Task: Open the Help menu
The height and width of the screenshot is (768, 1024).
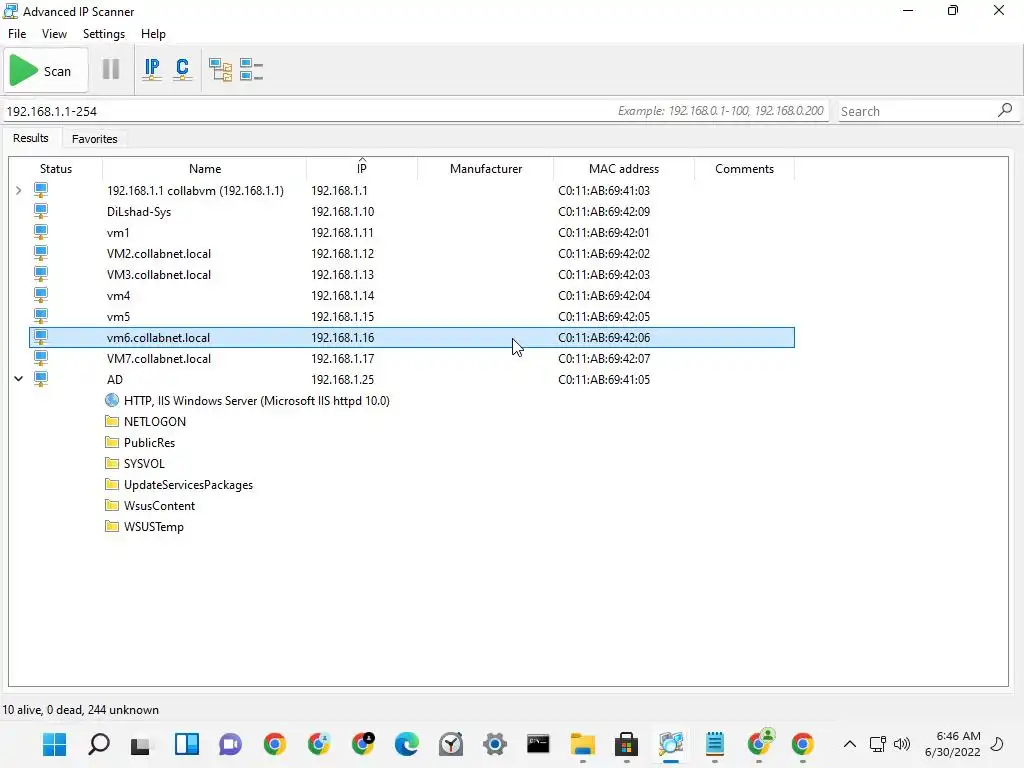Action: pyautogui.click(x=153, y=34)
